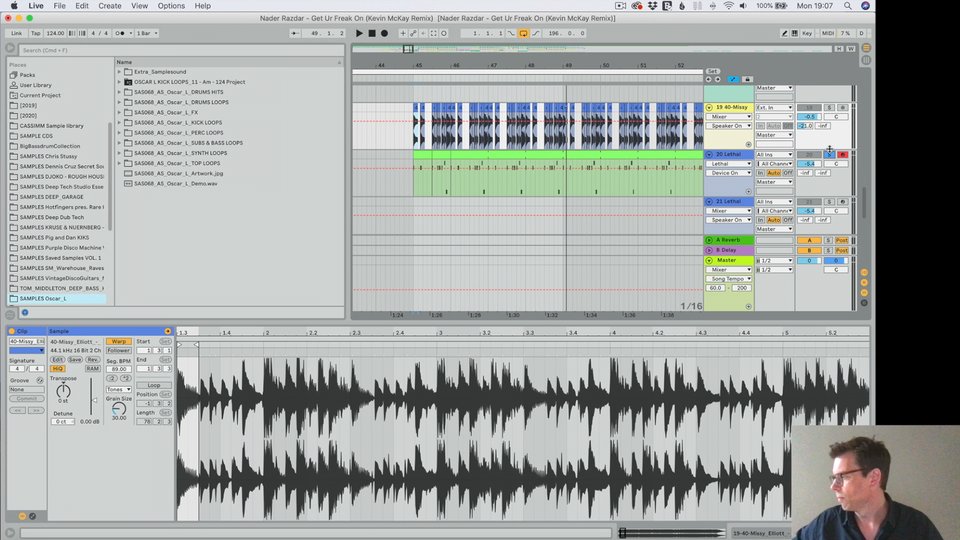Click the Transpose knob

pos(63,391)
